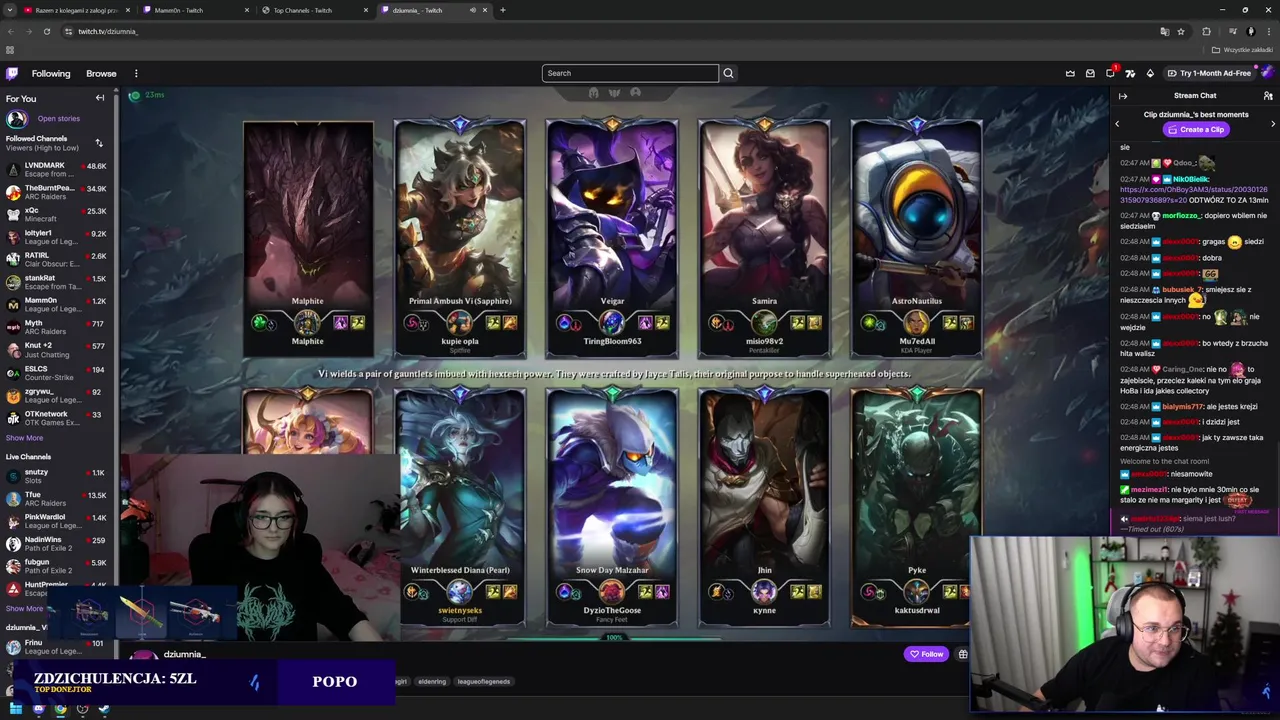This screenshot has width=1280, height=720.
Task: Open Mamm0n channel in sidebar
Action: pos(57,305)
